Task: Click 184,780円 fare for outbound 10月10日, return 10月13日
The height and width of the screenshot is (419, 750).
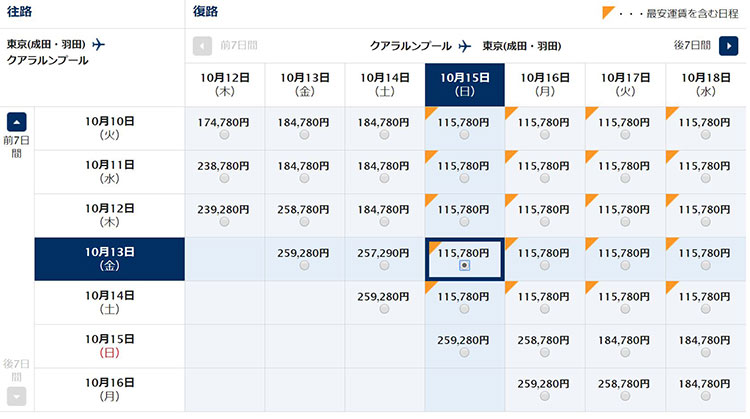Action: click(x=303, y=122)
